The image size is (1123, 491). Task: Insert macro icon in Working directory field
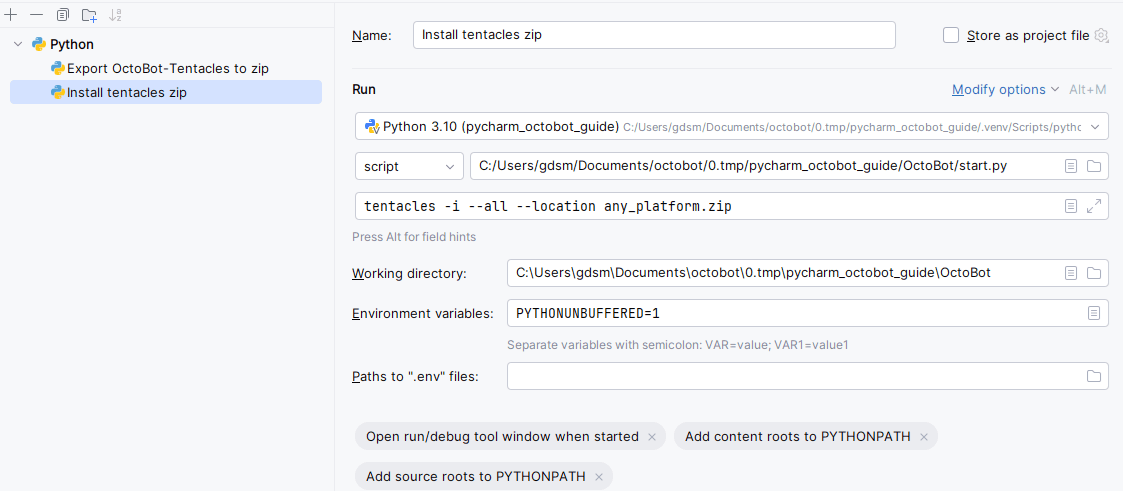[x=1071, y=273]
